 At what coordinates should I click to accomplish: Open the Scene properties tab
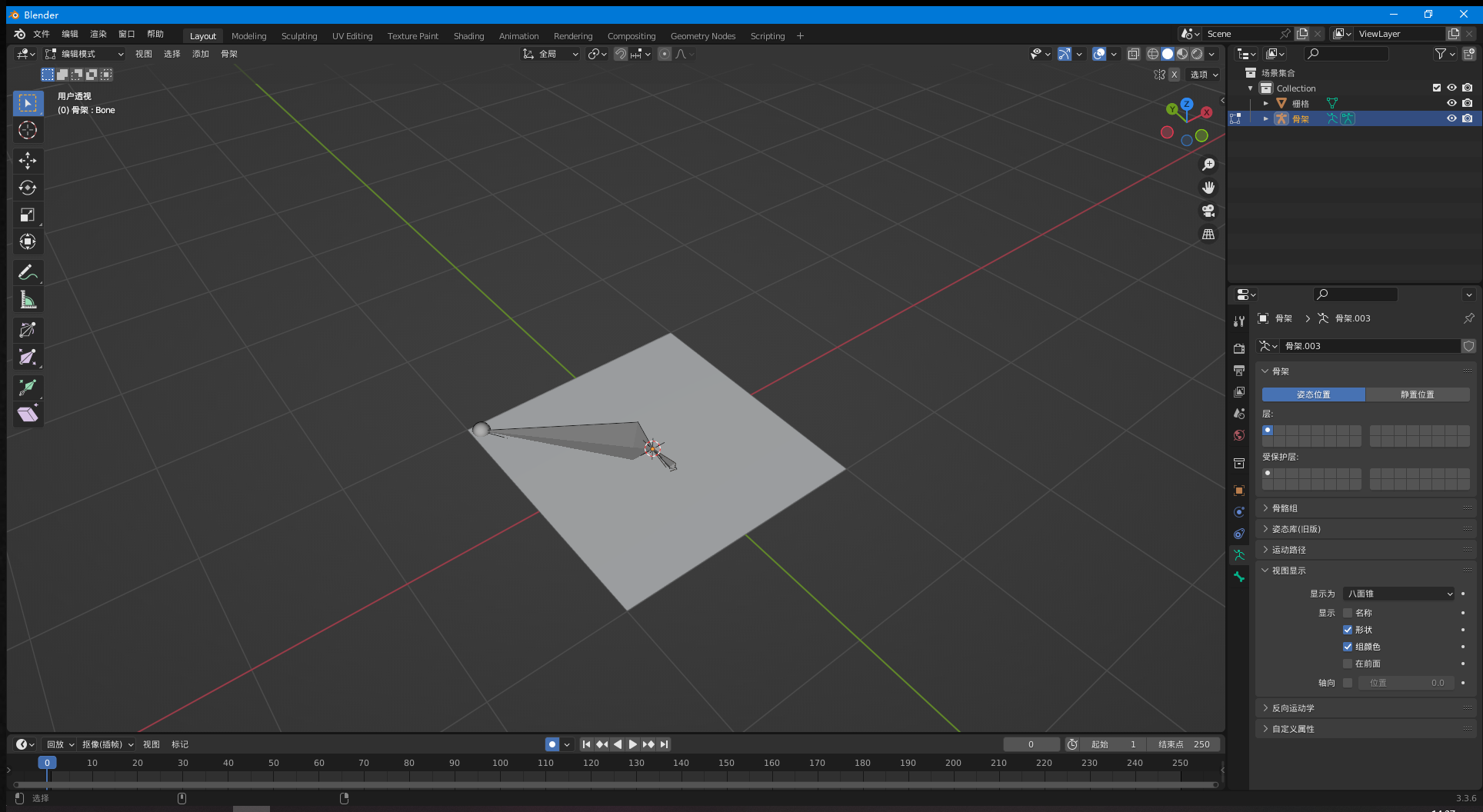1238,414
